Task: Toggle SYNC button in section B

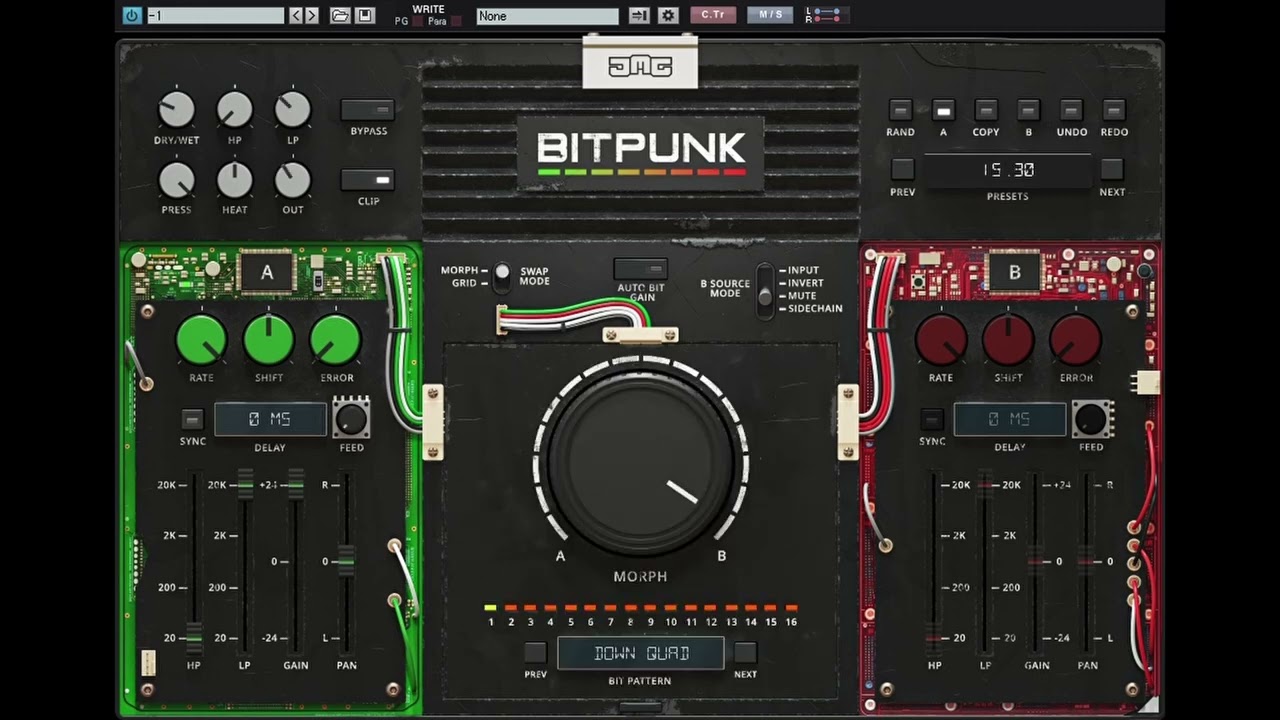Action: (x=932, y=420)
